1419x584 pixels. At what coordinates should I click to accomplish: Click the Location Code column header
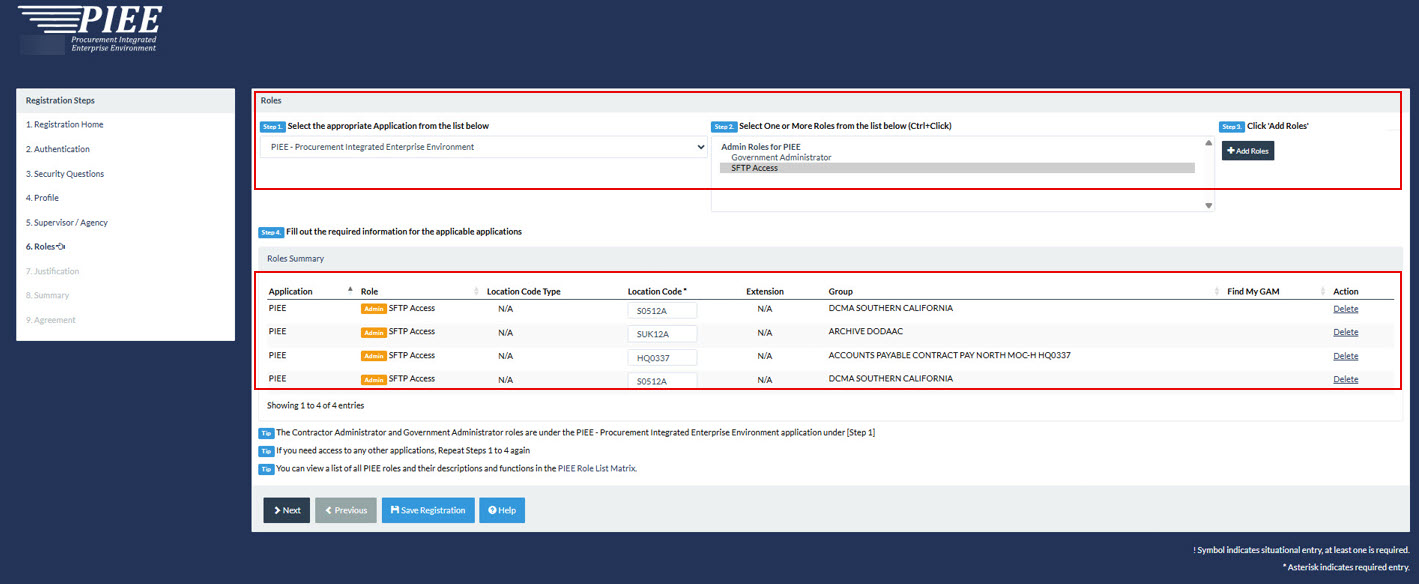point(657,291)
